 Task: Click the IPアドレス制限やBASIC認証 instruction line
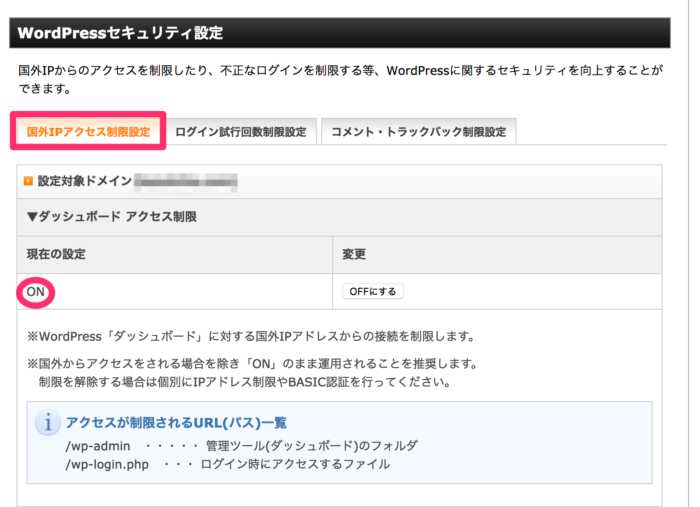(245, 382)
